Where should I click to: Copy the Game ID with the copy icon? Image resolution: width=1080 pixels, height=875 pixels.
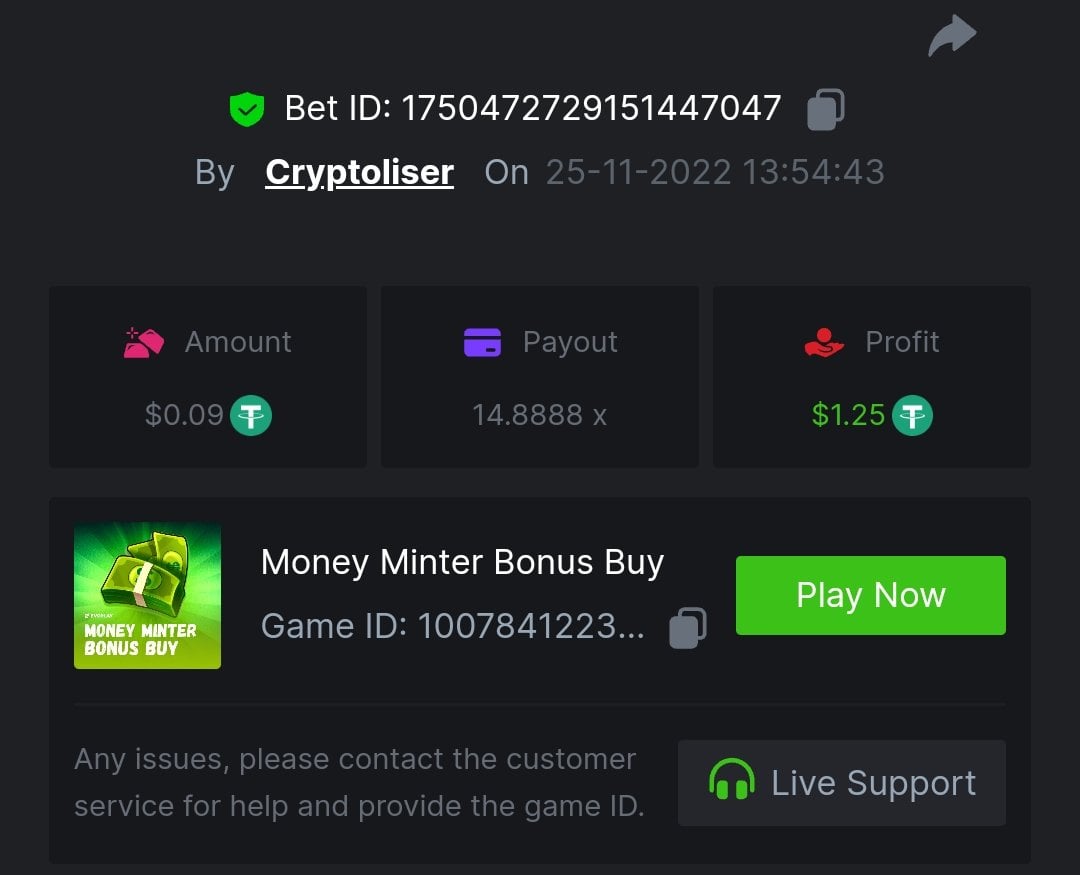pyautogui.click(x=687, y=628)
